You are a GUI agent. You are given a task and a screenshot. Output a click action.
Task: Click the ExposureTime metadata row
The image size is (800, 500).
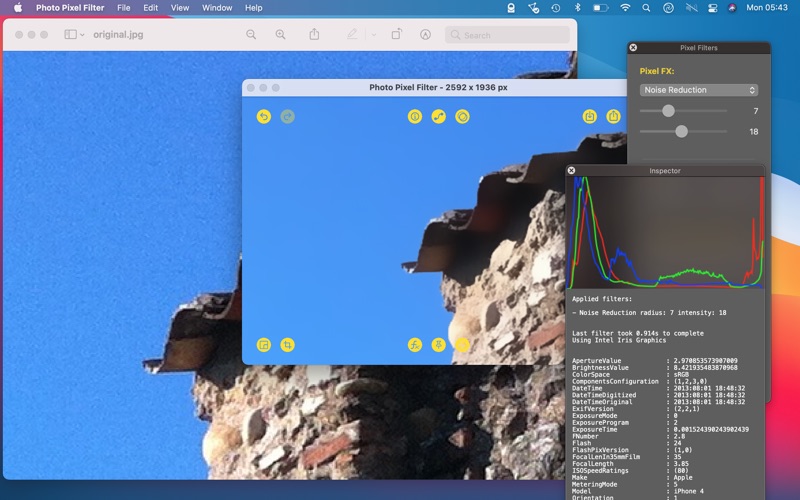(x=660, y=430)
